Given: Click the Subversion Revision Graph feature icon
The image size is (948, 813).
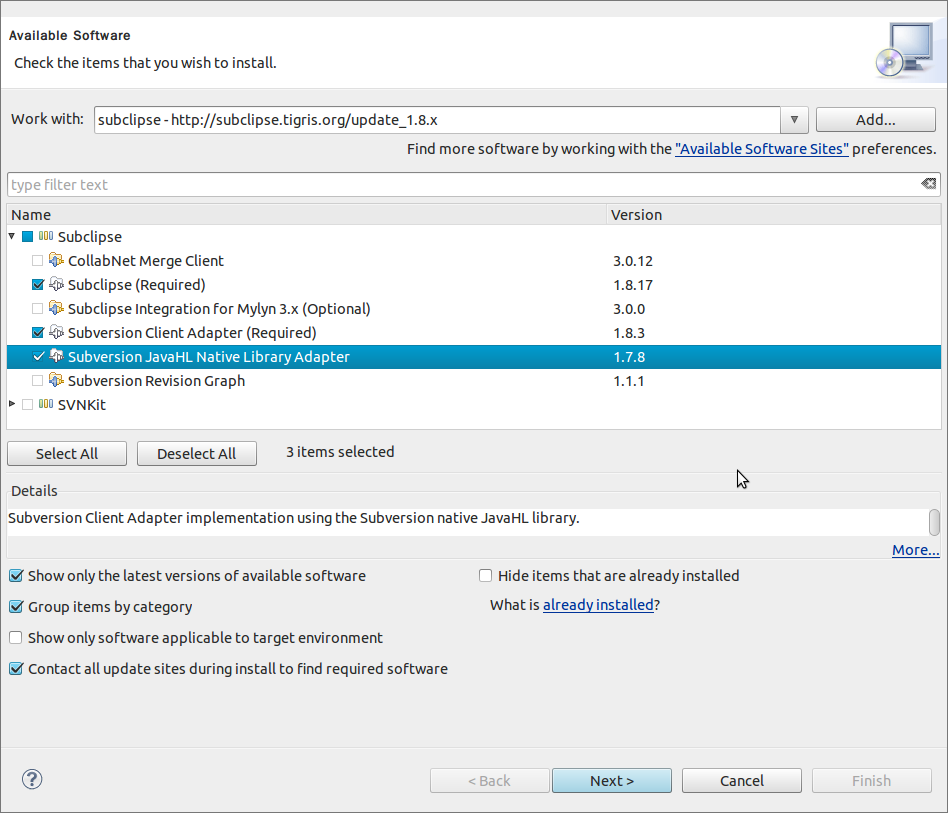Looking at the screenshot, I should click(56, 380).
